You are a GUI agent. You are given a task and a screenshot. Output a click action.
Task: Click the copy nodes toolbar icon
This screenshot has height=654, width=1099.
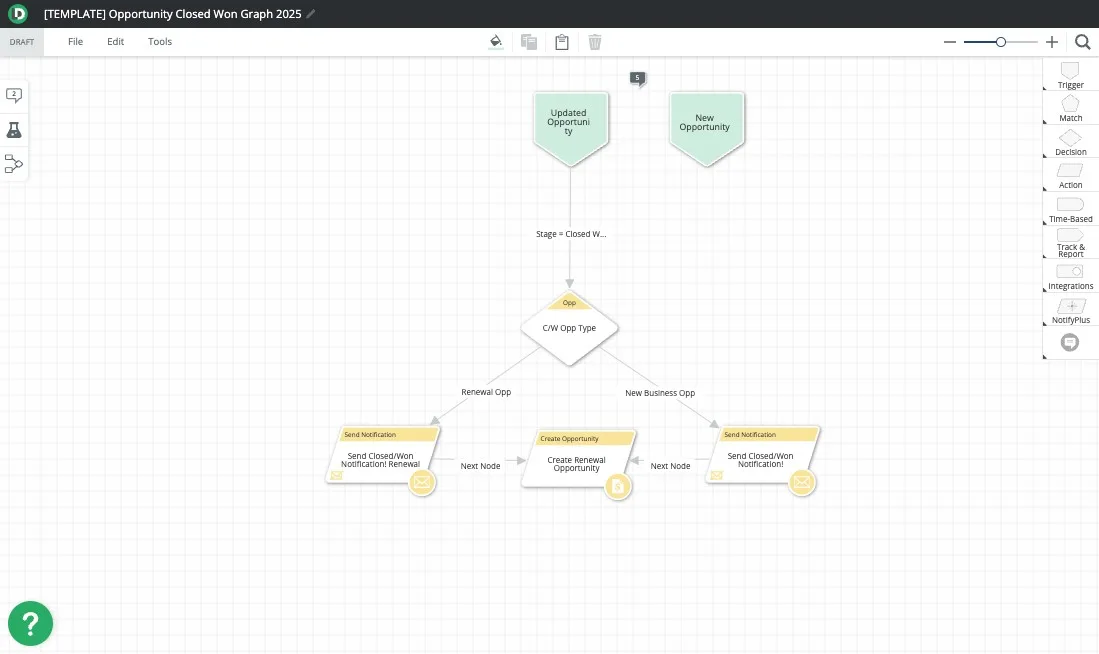pyautogui.click(x=529, y=42)
